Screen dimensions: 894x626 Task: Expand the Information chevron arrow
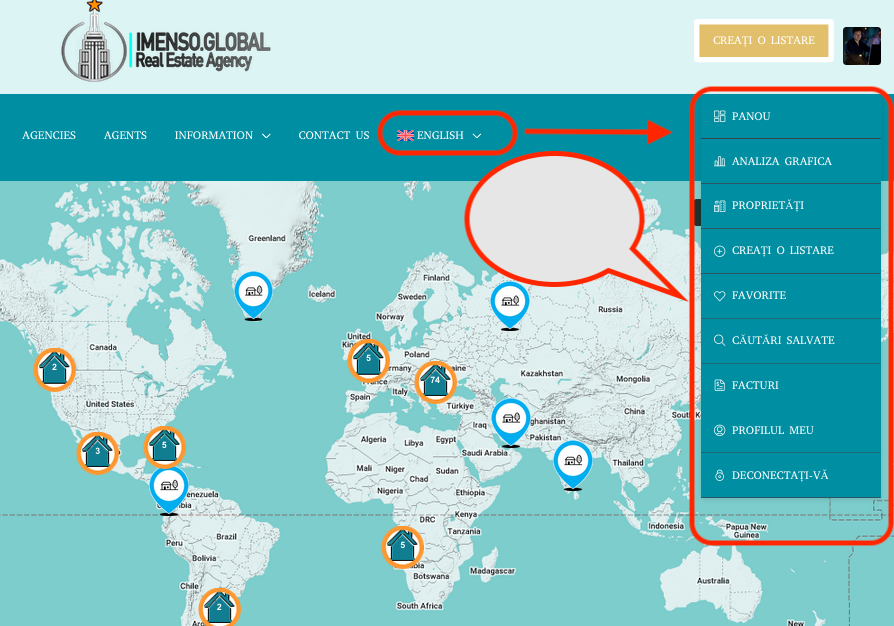click(266, 136)
